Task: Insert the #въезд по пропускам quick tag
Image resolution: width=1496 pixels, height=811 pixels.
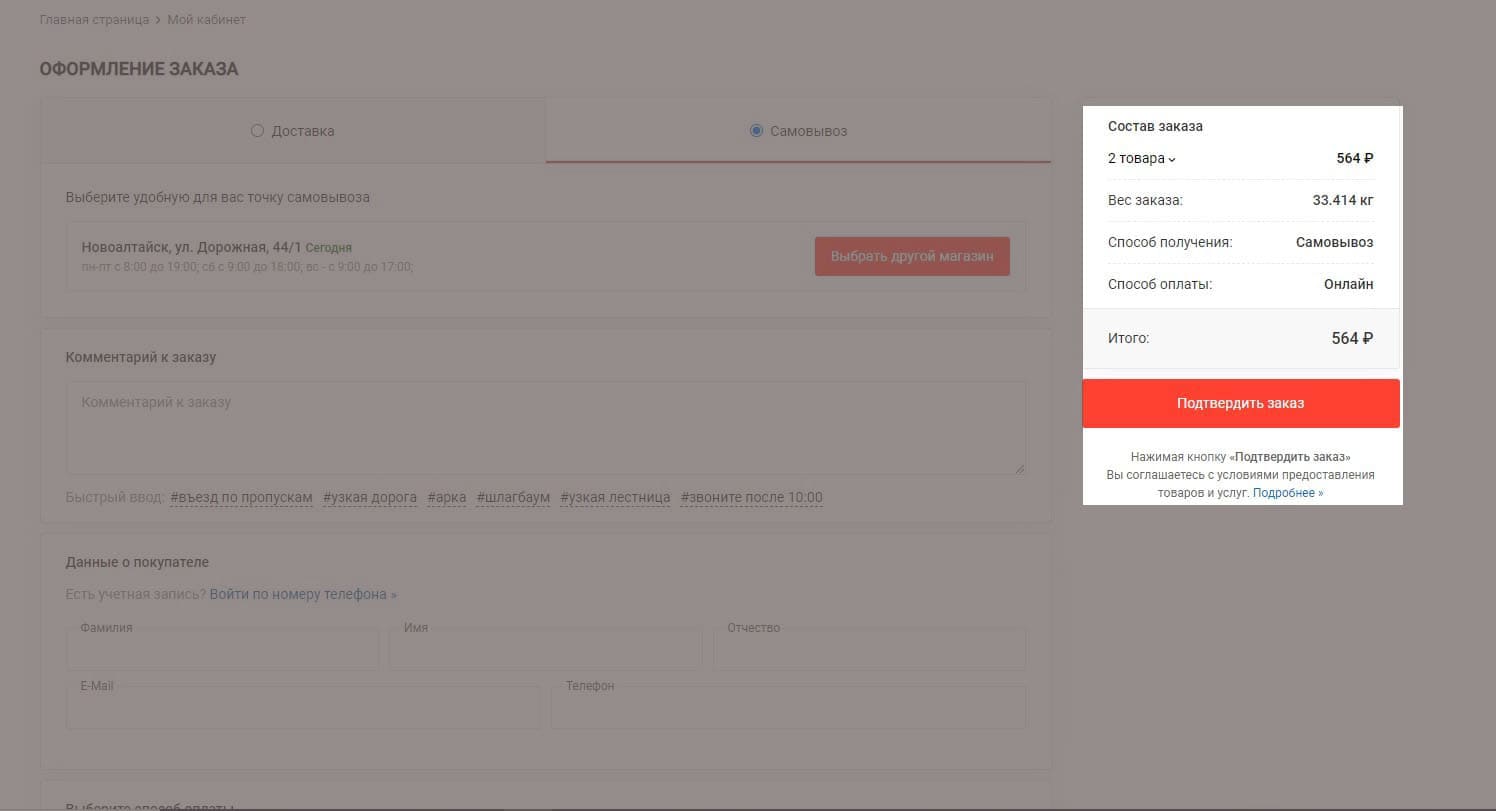Action: coord(241,497)
